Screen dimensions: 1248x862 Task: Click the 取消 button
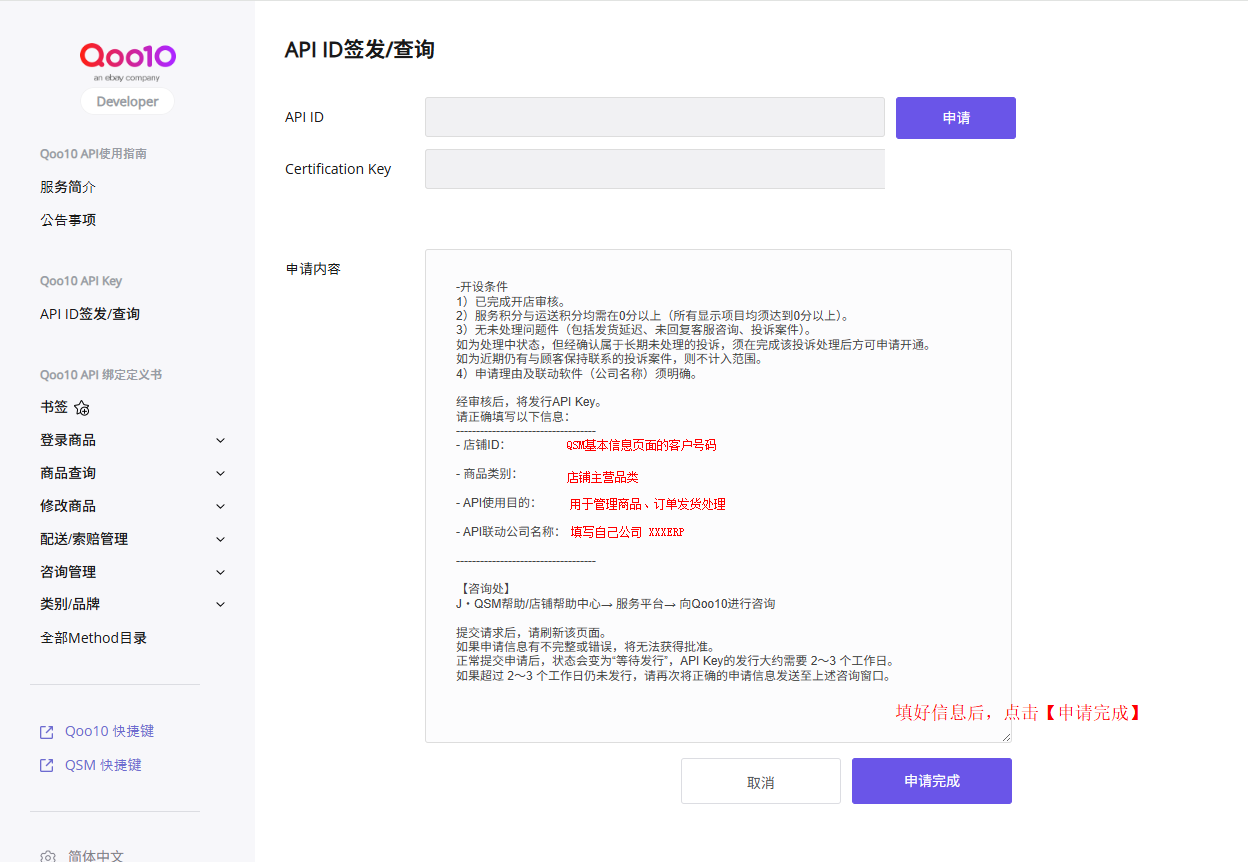[761, 781]
